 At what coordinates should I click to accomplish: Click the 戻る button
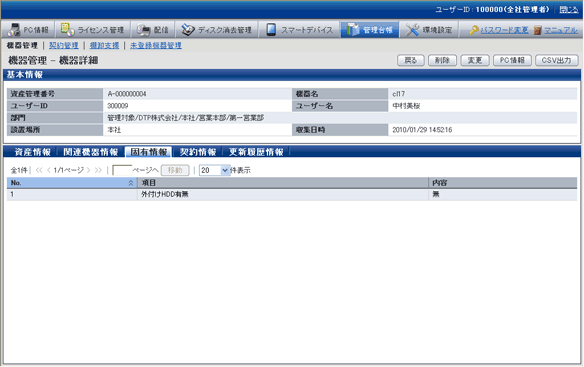(411, 60)
